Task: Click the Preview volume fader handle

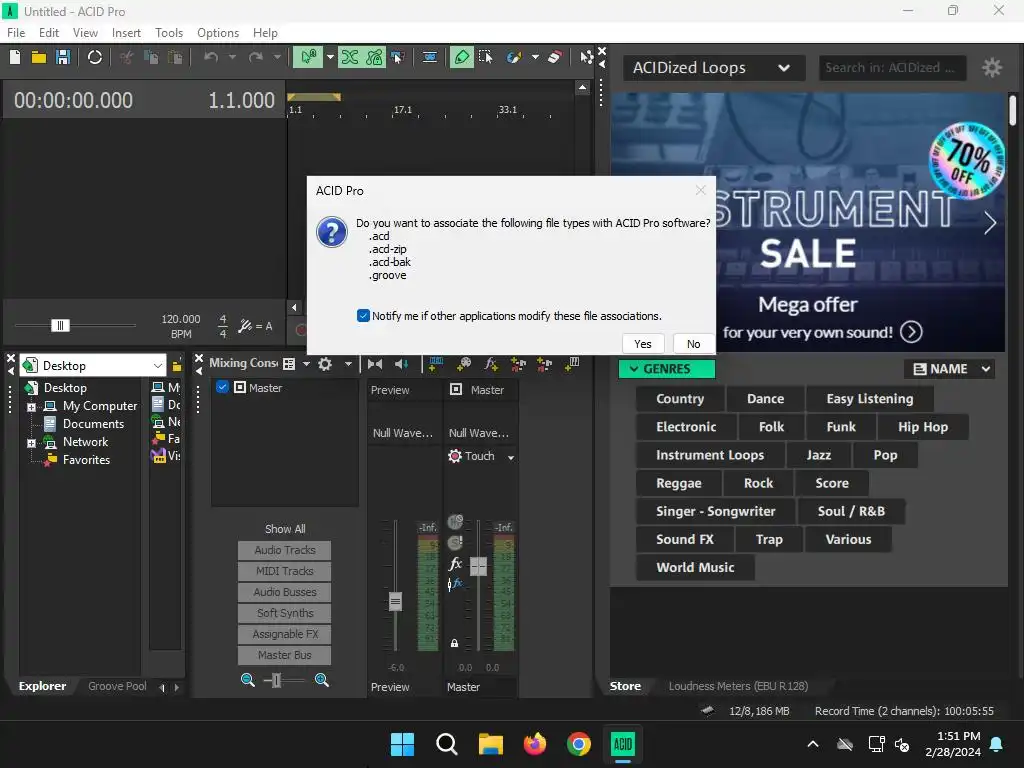Action: (x=395, y=601)
